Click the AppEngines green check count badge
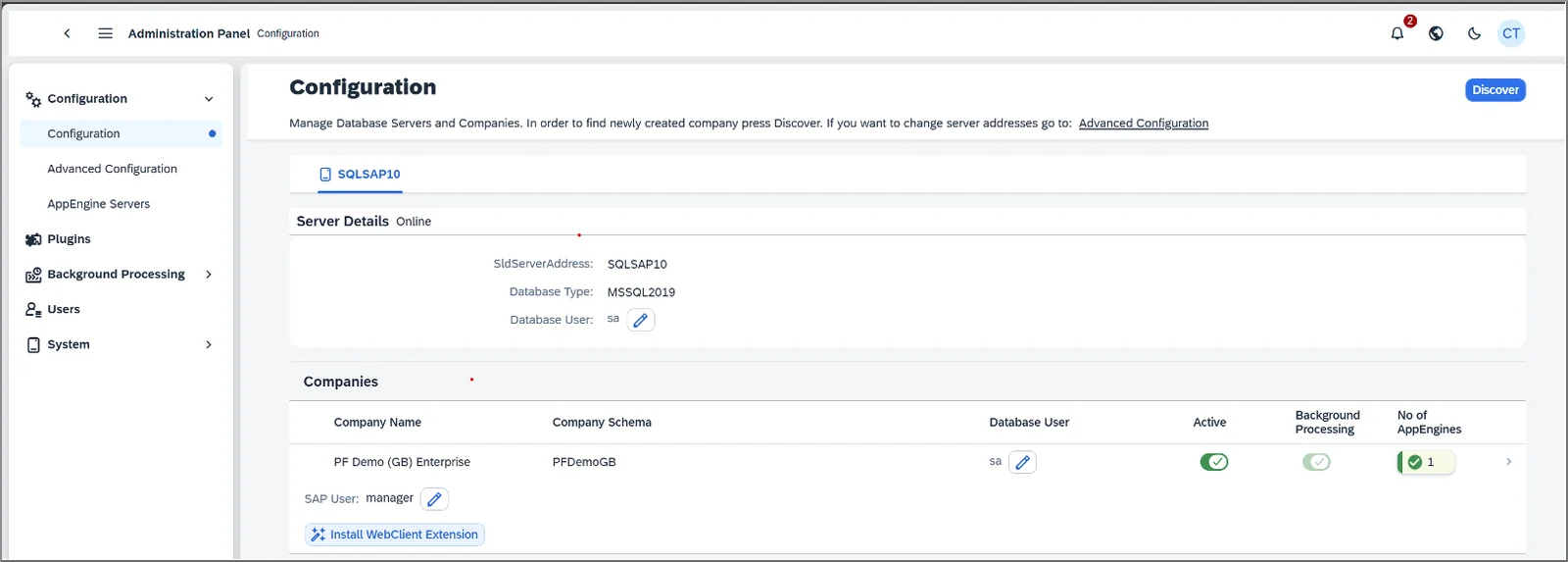Viewport: 1568px width, 562px height. (x=1426, y=462)
